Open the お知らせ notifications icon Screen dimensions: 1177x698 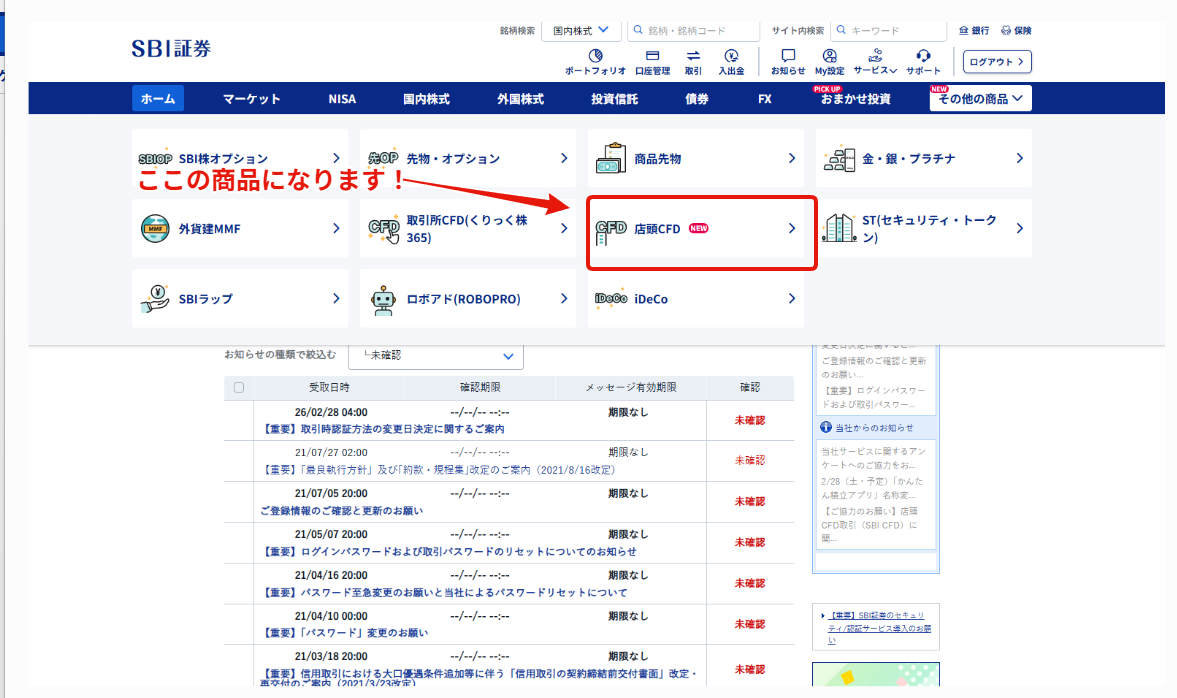(x=788, y=56)
